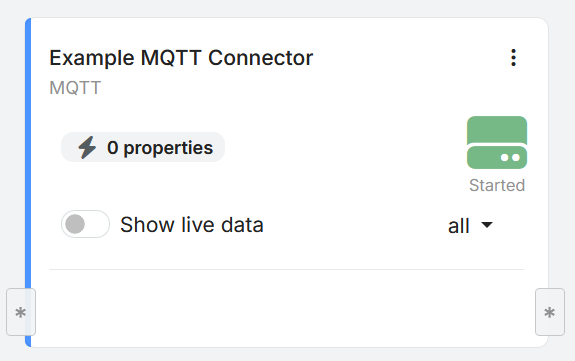Click the Started status label
This screenshot has height=361, width=575.
click(497, 185)
